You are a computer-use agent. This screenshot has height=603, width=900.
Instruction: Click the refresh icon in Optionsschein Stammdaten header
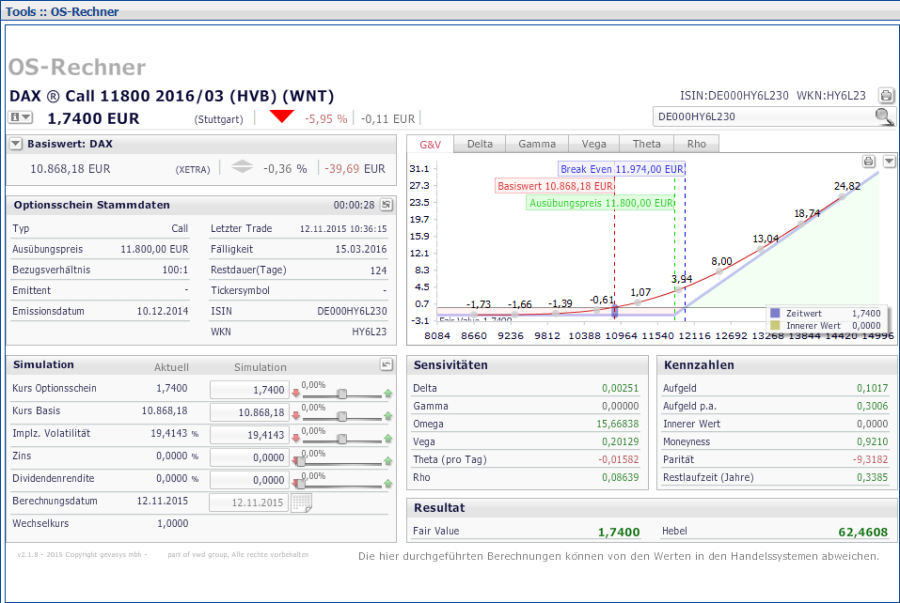point(387,205)
